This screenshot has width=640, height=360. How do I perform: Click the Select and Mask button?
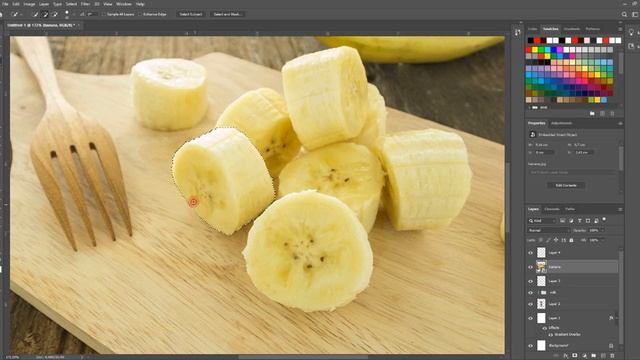227,14
